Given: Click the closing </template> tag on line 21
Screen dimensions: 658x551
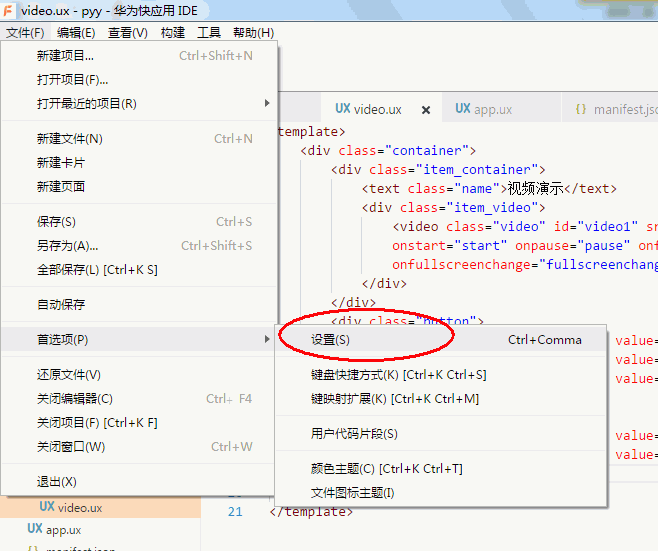Looking at the screenshot, I should coord(311,512).
